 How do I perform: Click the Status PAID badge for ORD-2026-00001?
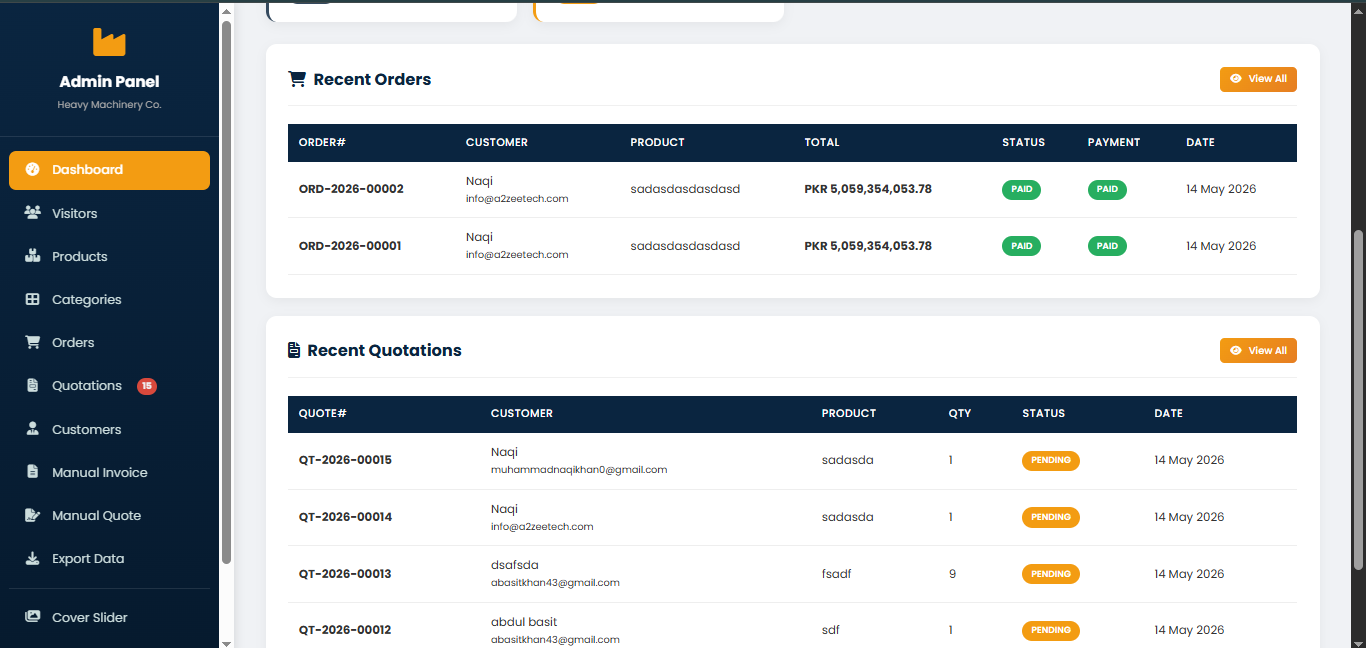pyautogui.click(x=1021, y=246)
